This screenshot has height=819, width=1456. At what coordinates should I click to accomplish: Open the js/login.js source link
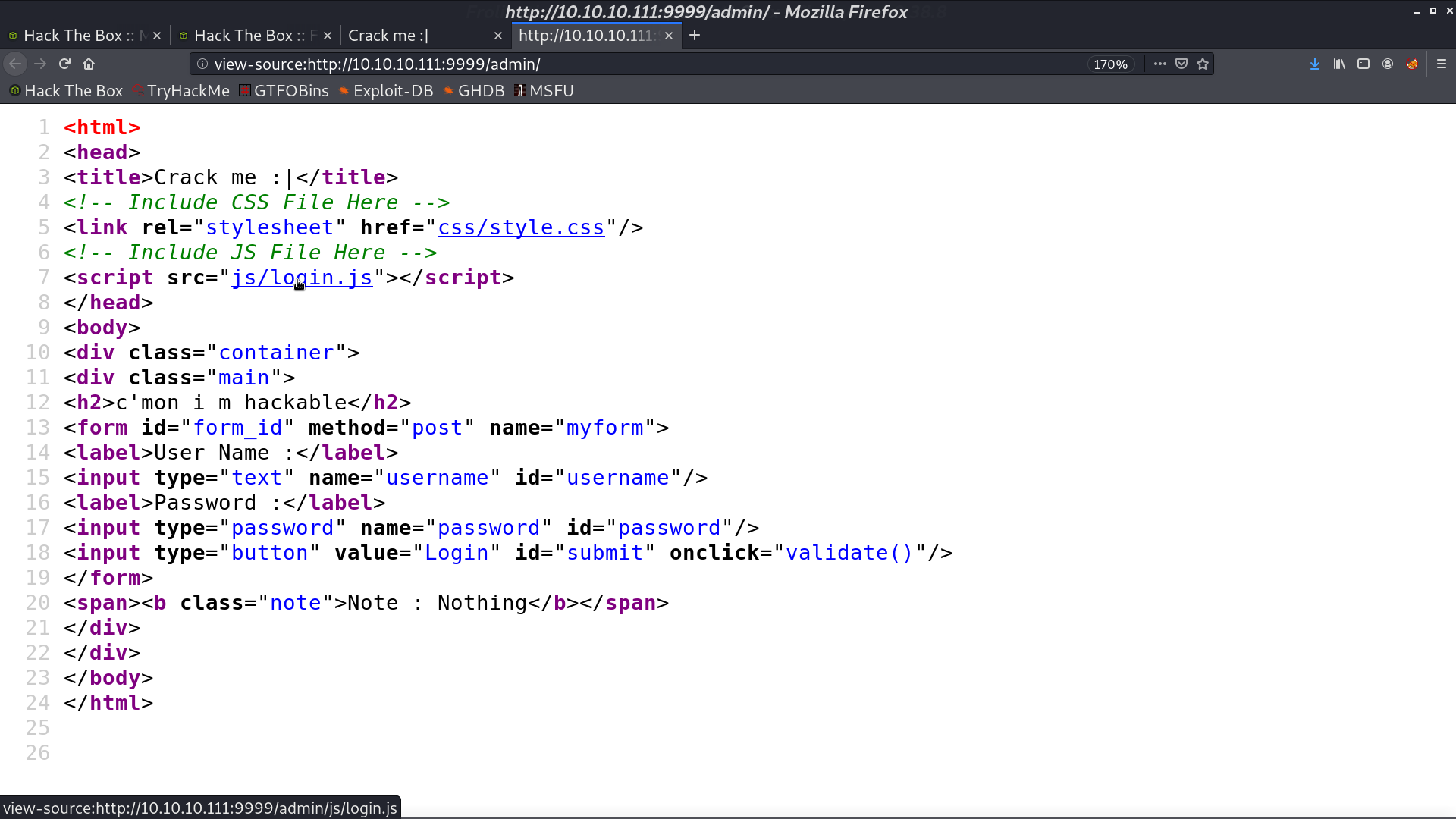pos(302,278)
